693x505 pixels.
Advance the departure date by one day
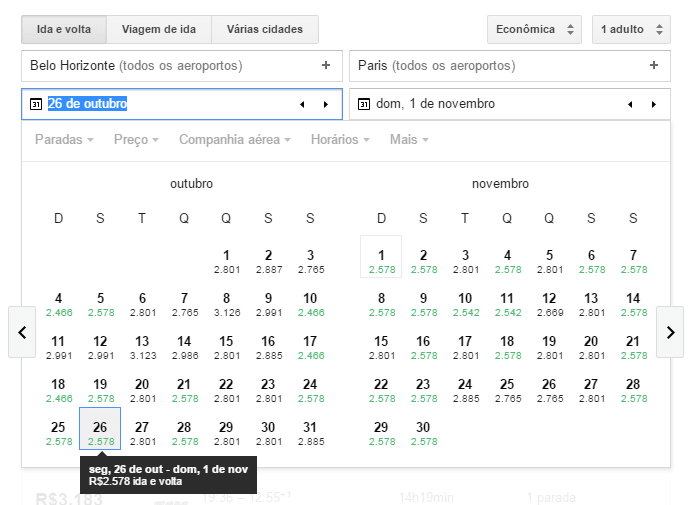click(x=325, y=104)
